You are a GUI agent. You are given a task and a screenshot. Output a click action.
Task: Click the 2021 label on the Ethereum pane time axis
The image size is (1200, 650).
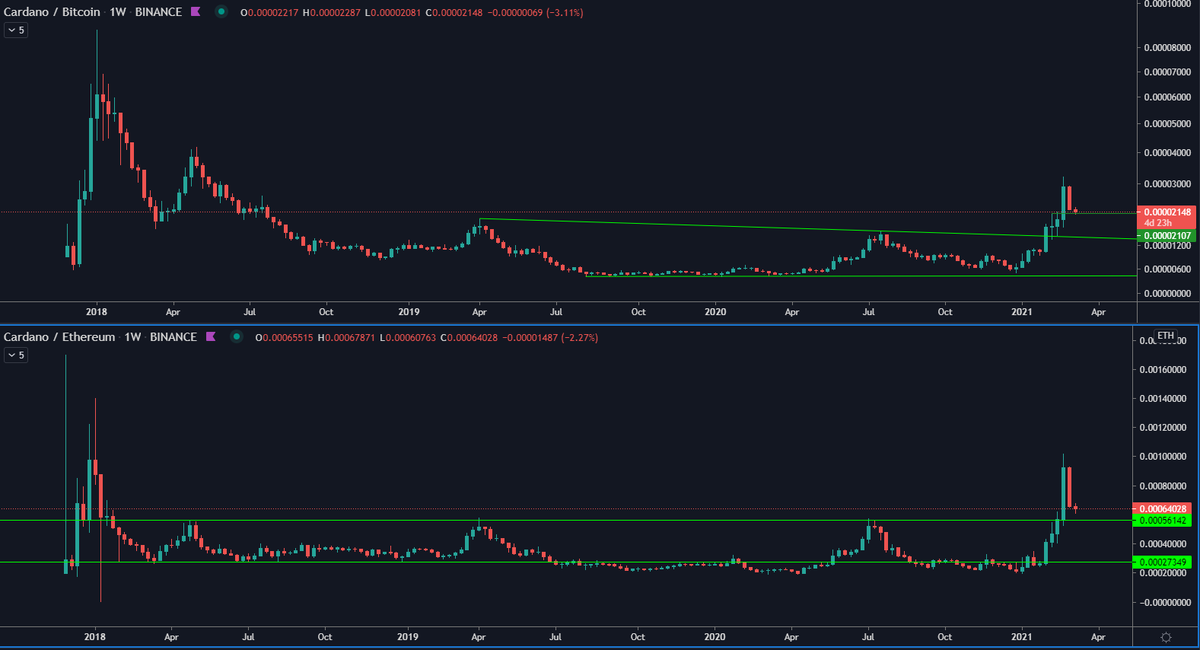pyautogui.click(x=1022, y=635)
